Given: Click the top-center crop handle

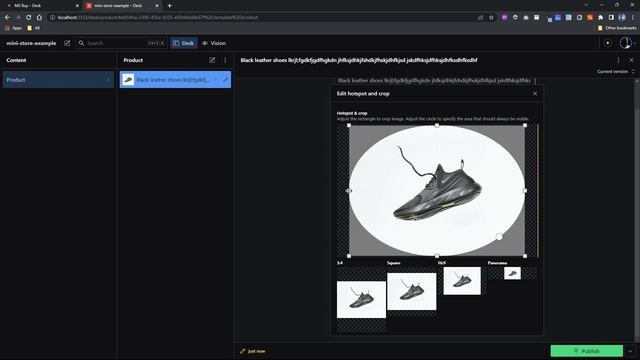Looking at the screenshot, I should point(437,125).
